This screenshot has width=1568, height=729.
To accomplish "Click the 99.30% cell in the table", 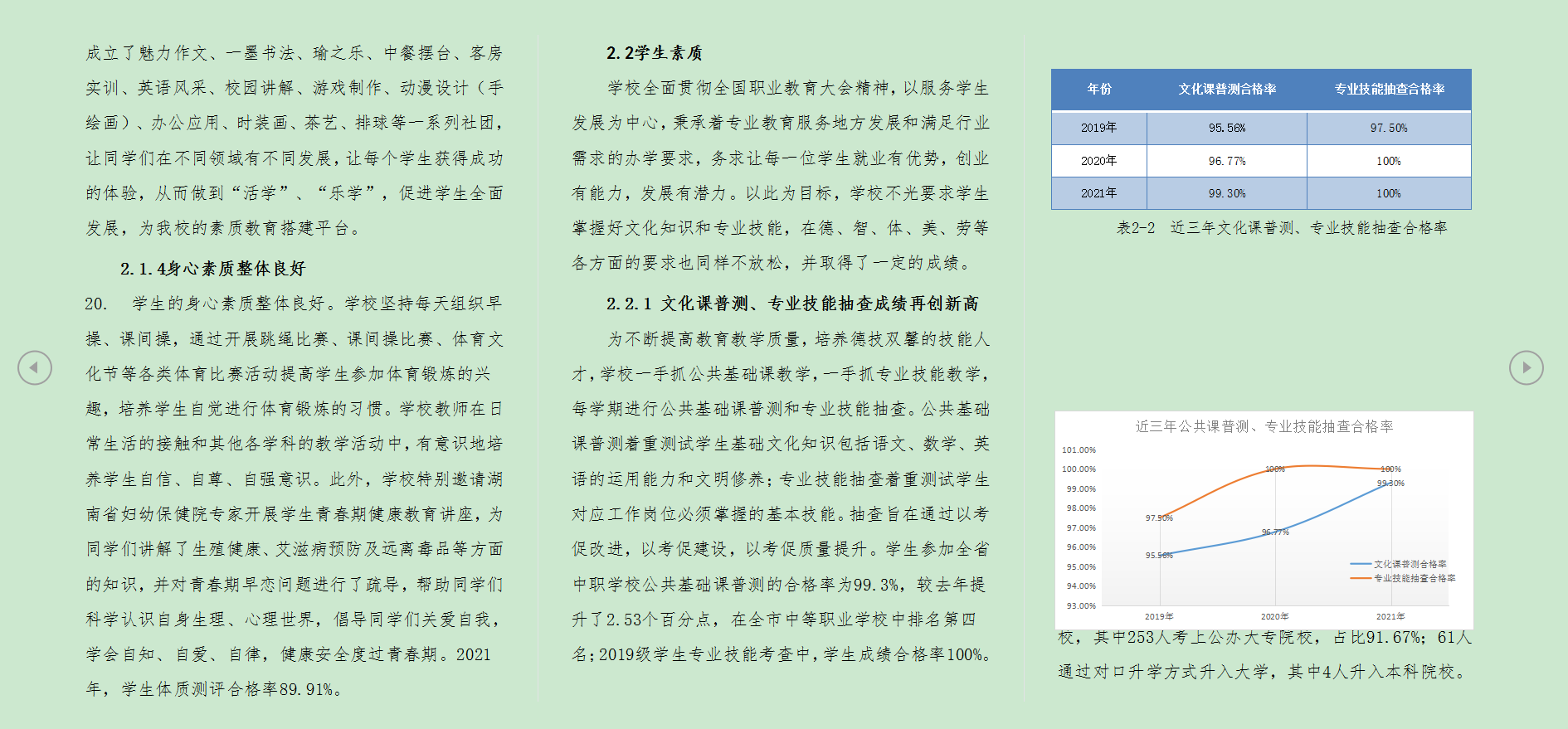I will (1227, 193).
